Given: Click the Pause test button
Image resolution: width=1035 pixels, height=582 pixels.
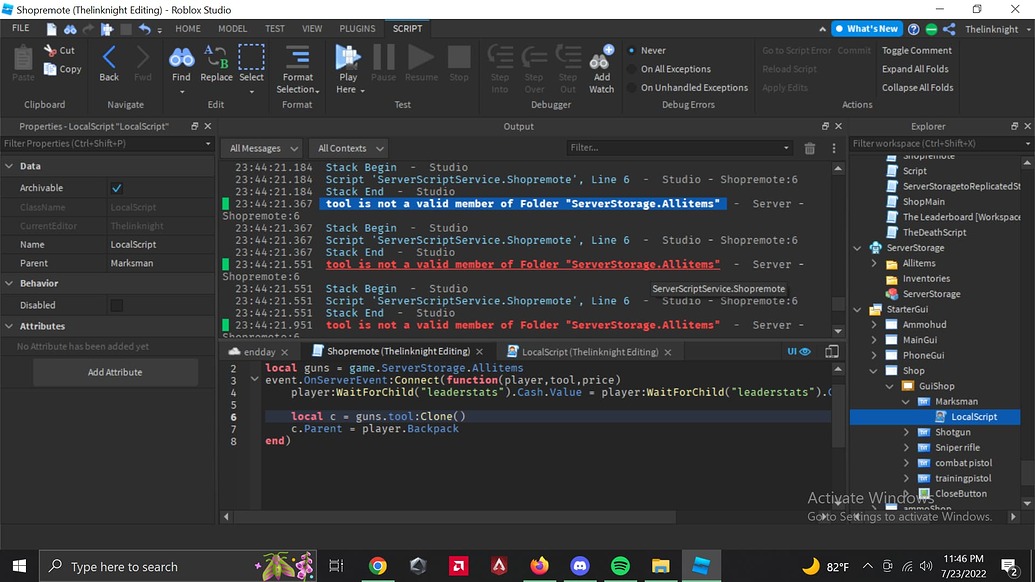Looking at the screenshot, I should point(384,64).
